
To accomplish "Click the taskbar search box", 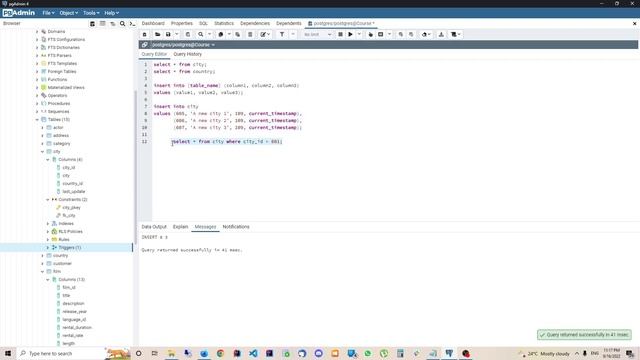I will [61, 353].
